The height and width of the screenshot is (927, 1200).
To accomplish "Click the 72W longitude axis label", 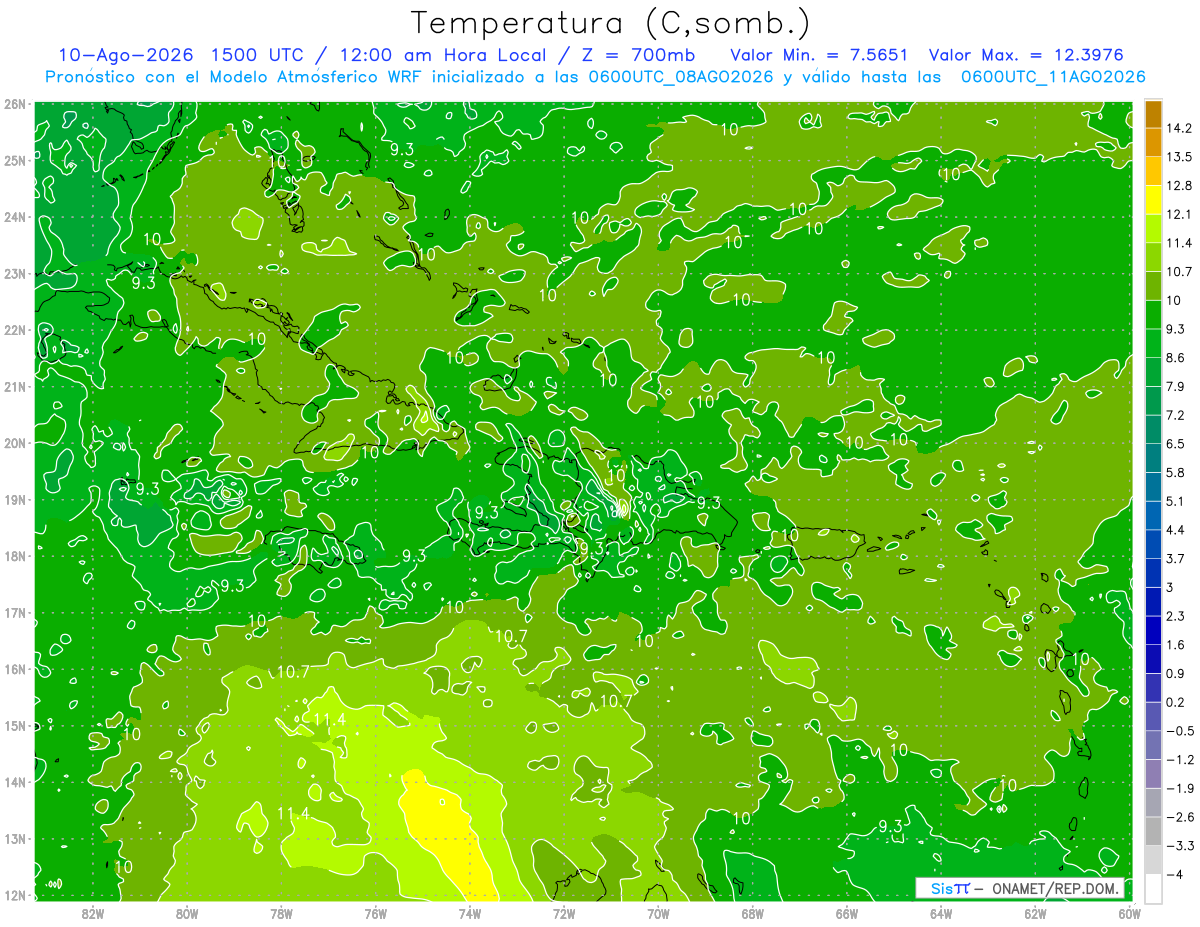I will pyautogui.click(x=564, y=912).
